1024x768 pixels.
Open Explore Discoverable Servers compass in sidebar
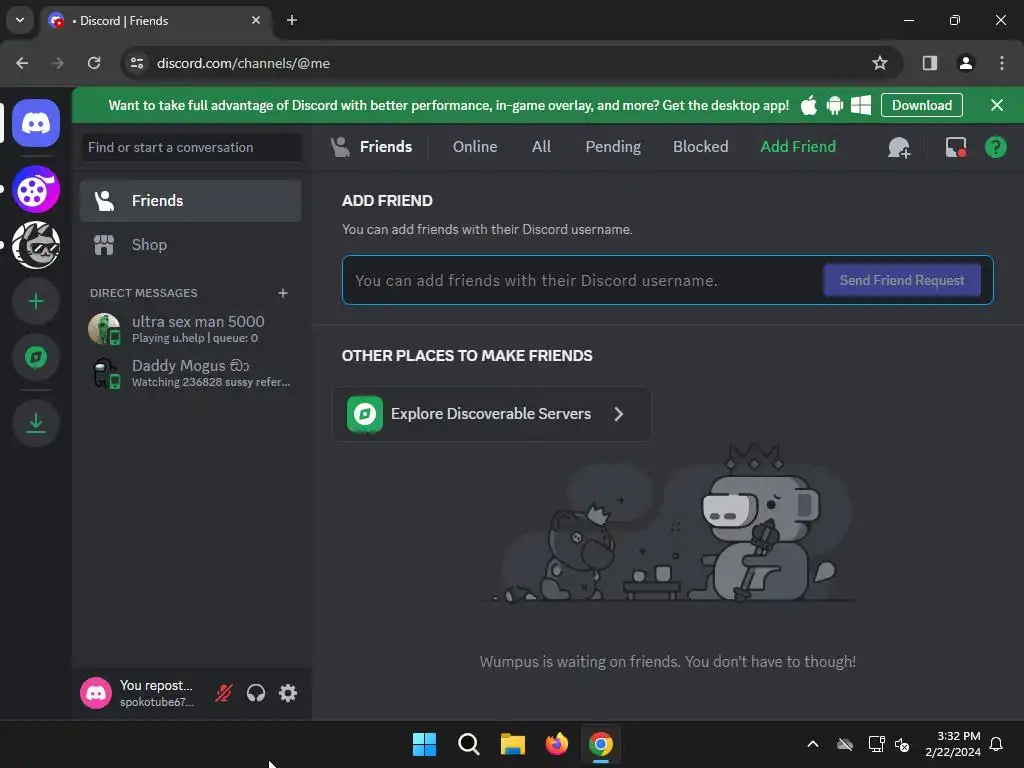(x=36, y=357)
